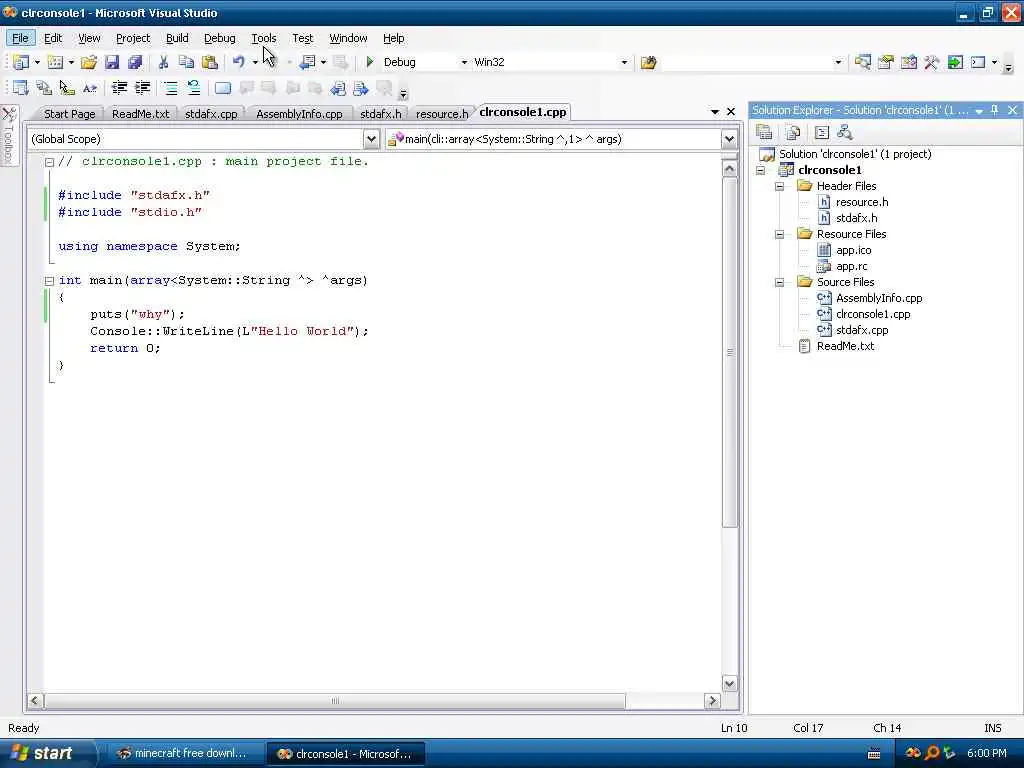Start debugging with the green play icon
The image size is (1024, 768).
[x=370, y=62]
